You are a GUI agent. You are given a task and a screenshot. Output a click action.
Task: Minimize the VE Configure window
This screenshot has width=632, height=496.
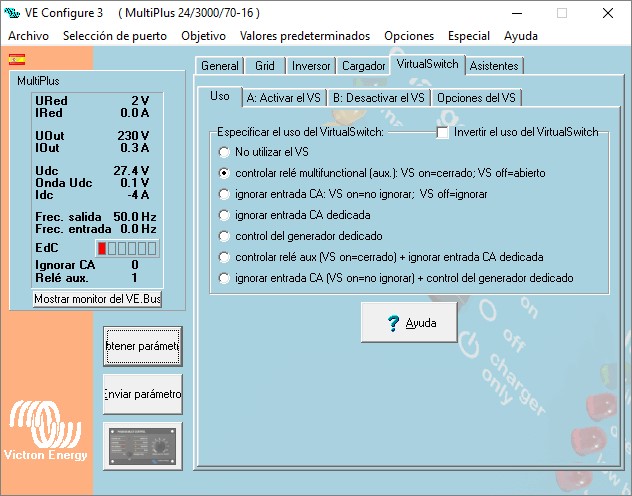coord(517,13)
